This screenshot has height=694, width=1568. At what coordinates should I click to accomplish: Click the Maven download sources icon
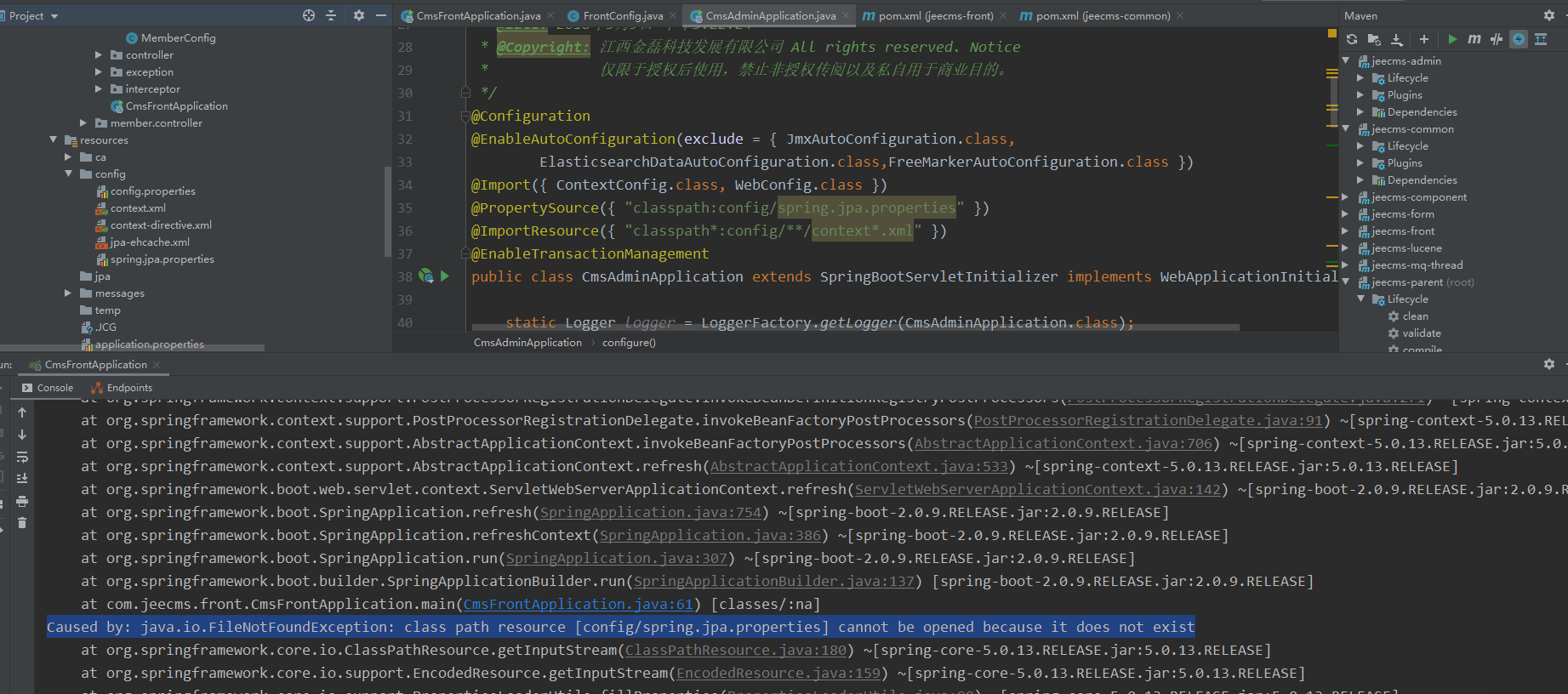click(x=1397, y=39)
